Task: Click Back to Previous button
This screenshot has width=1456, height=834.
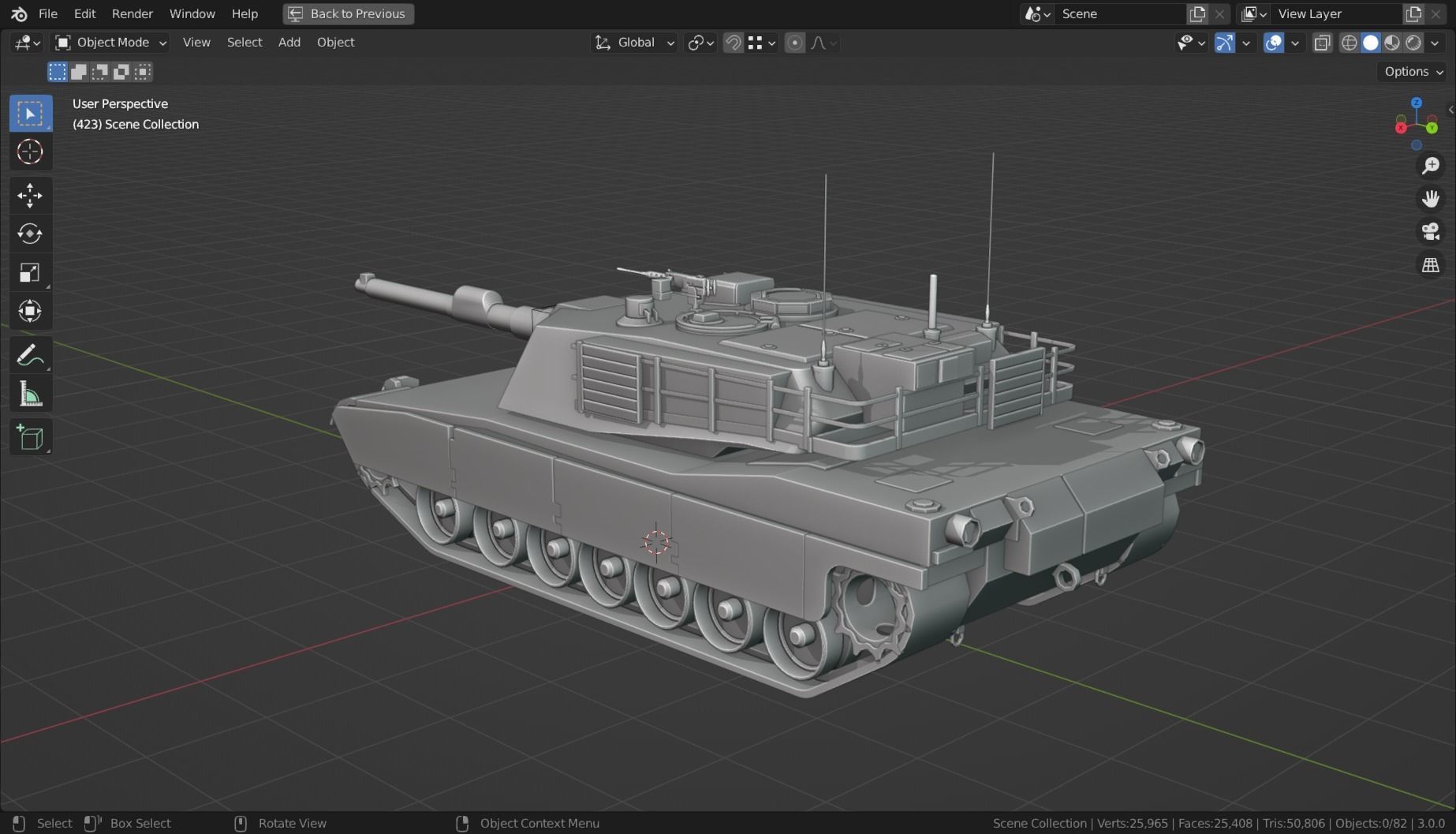Action: [x=348, y=13]
